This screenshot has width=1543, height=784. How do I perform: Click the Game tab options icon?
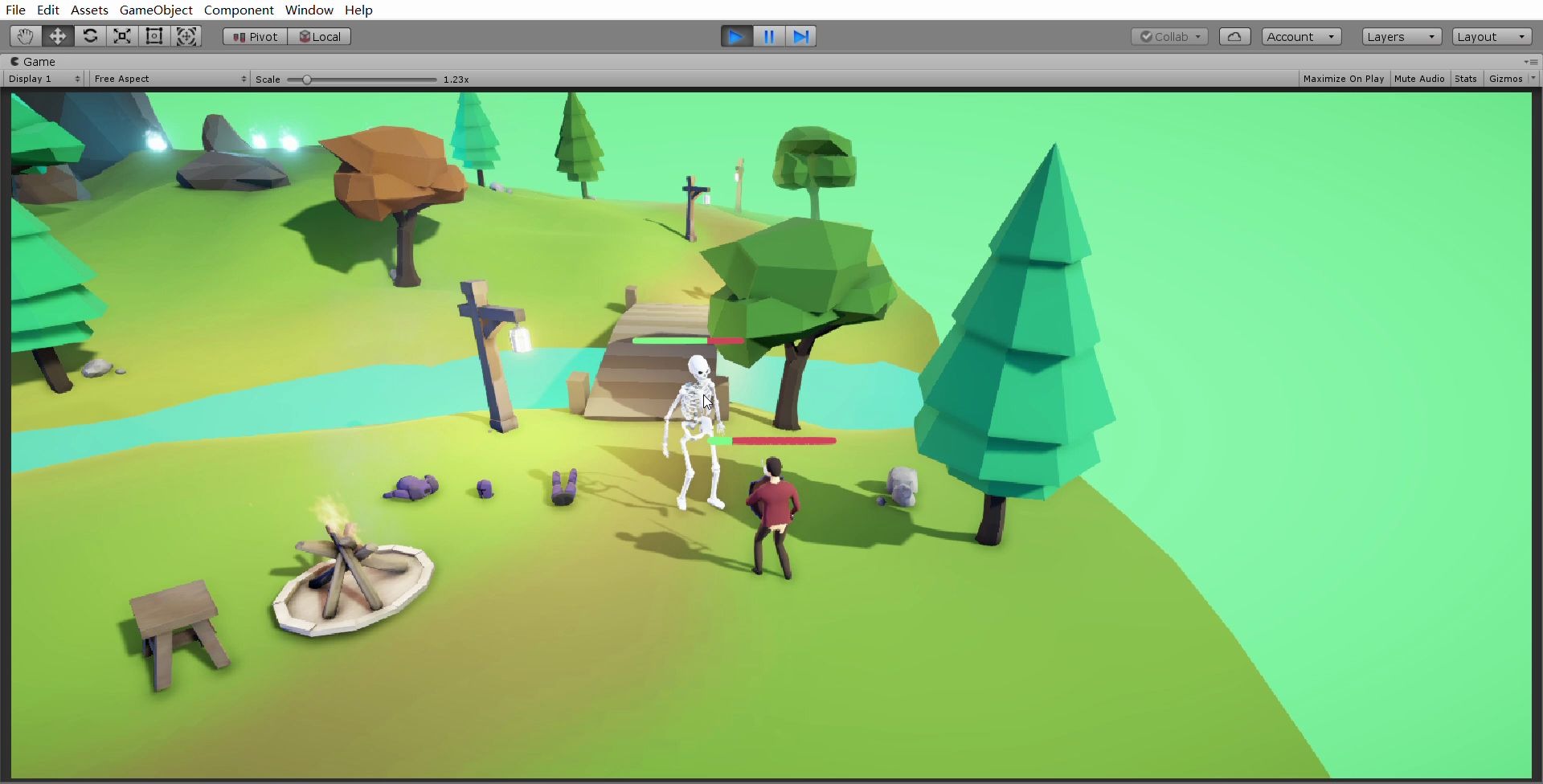[1532, 62]
